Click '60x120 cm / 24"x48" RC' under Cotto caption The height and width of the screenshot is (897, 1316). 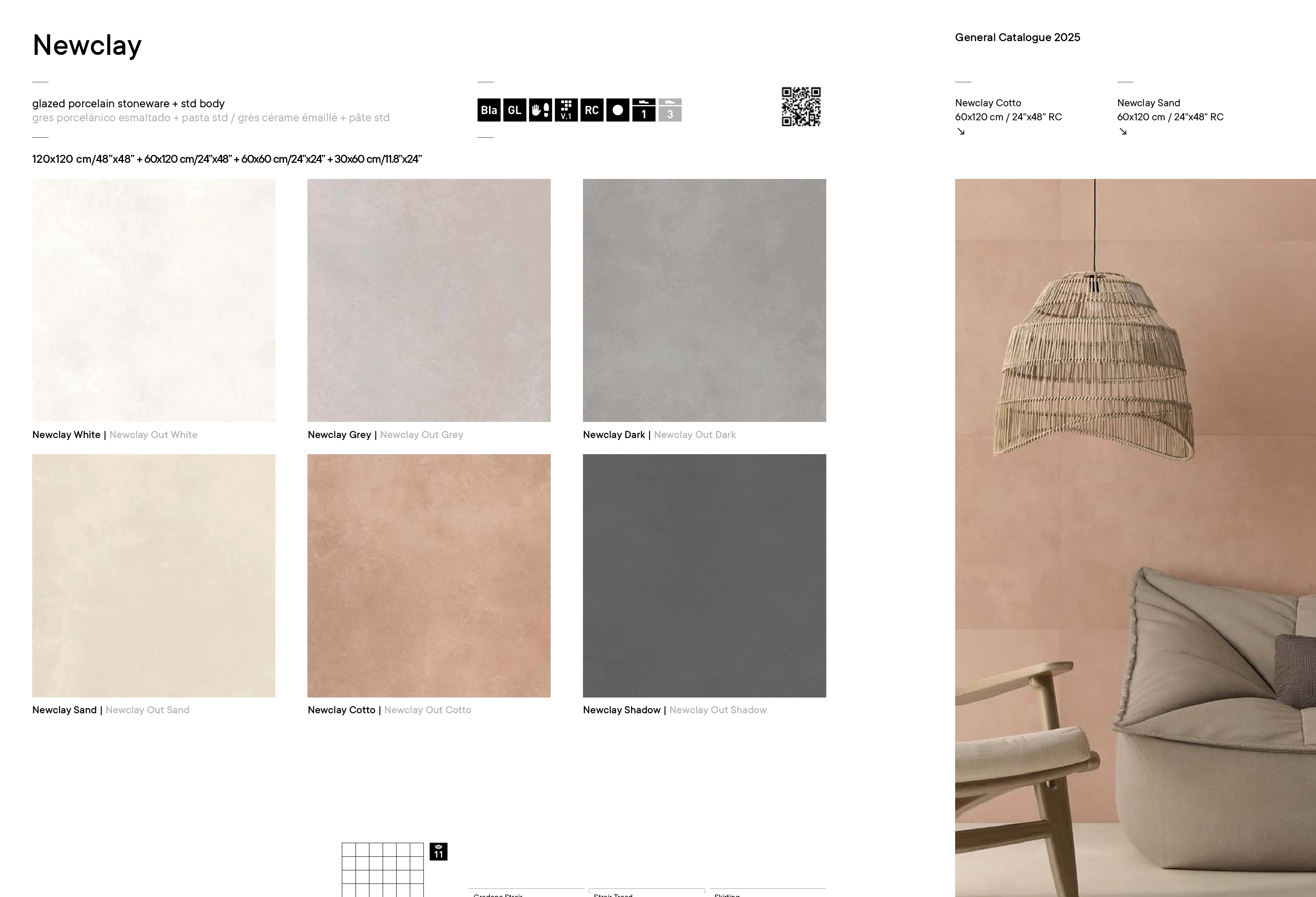(x=1009, y=117)
